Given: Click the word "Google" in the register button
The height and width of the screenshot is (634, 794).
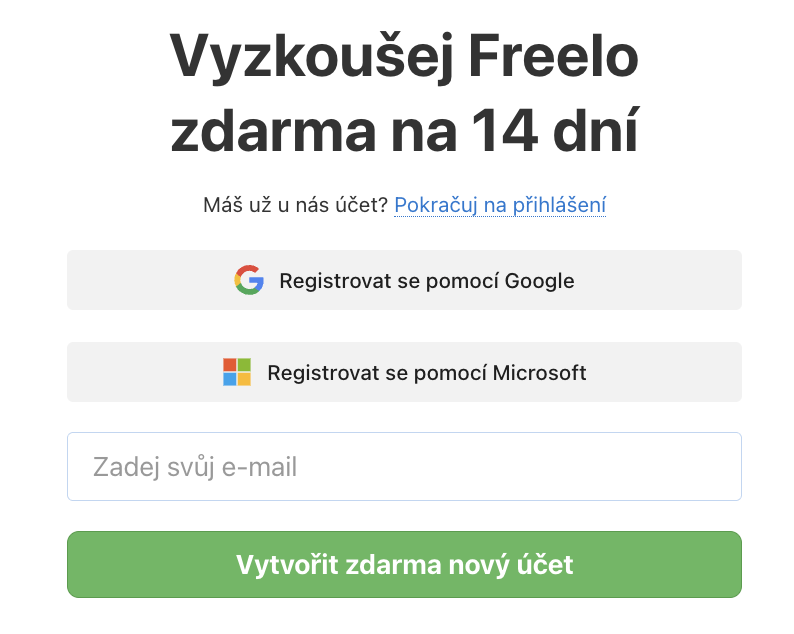Looking at the screenshot, I should point(540,280).
